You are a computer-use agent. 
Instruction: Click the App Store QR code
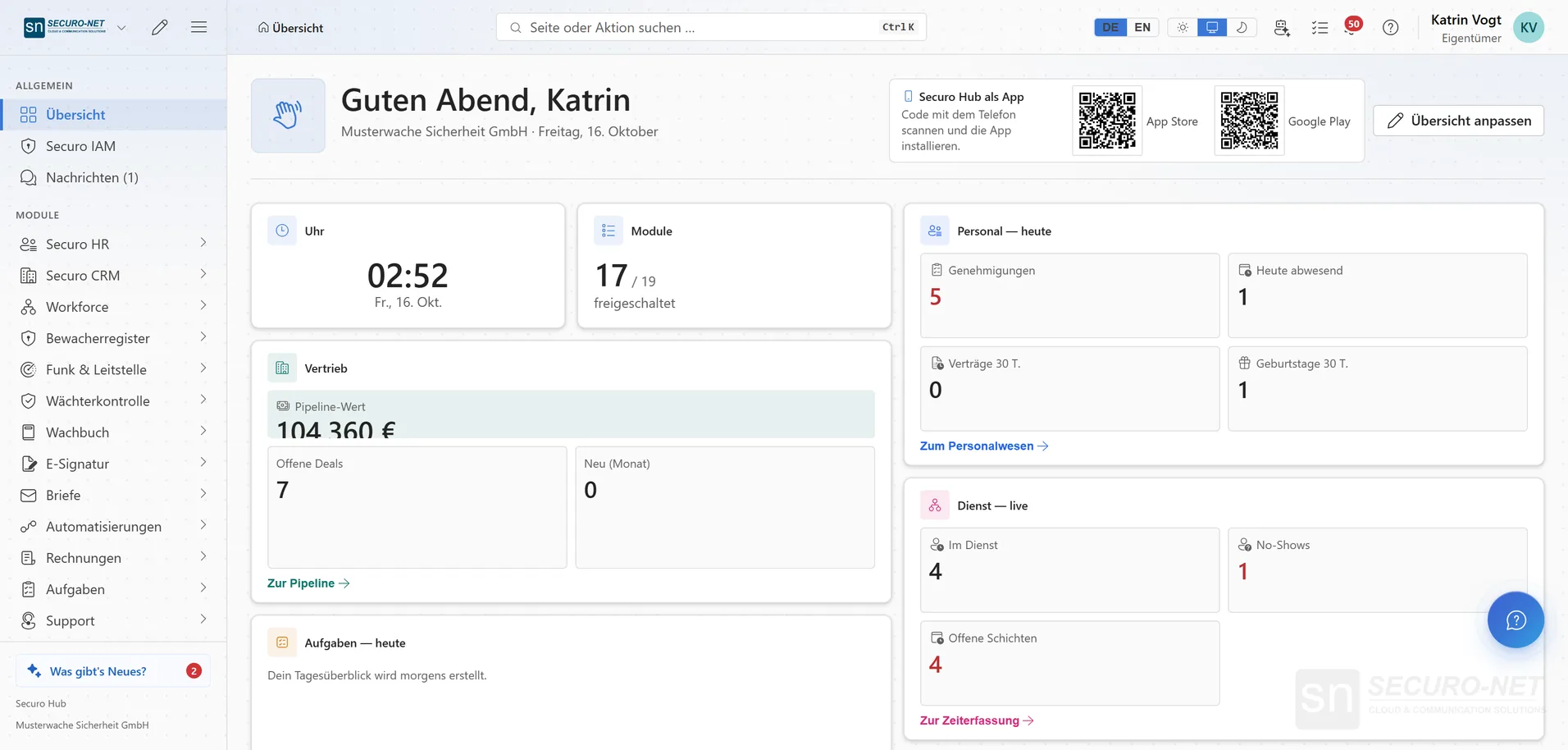click(x=1107, y=121)
